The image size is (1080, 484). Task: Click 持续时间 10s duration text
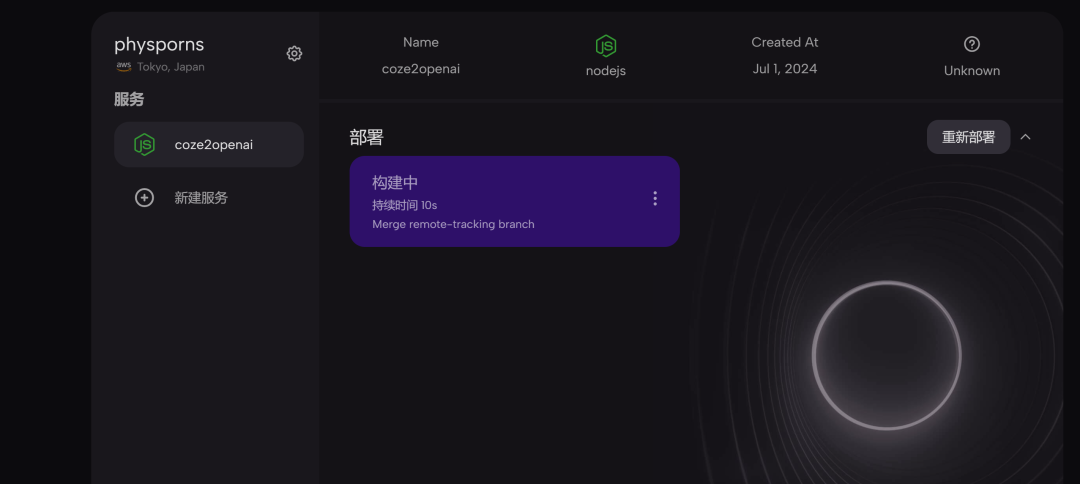coord(404,205)
